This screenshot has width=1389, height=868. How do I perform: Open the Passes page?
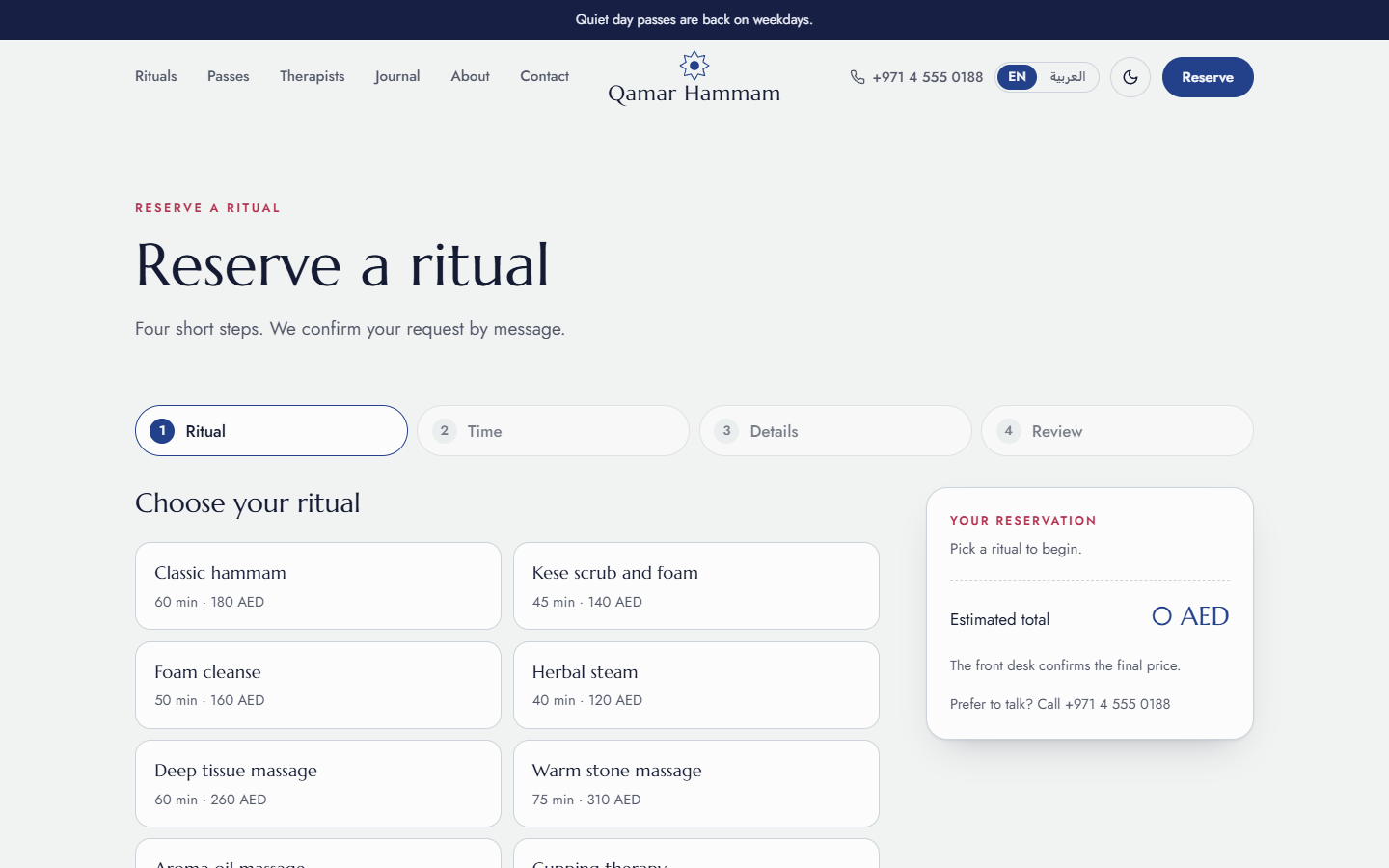[x=229, y=76]
